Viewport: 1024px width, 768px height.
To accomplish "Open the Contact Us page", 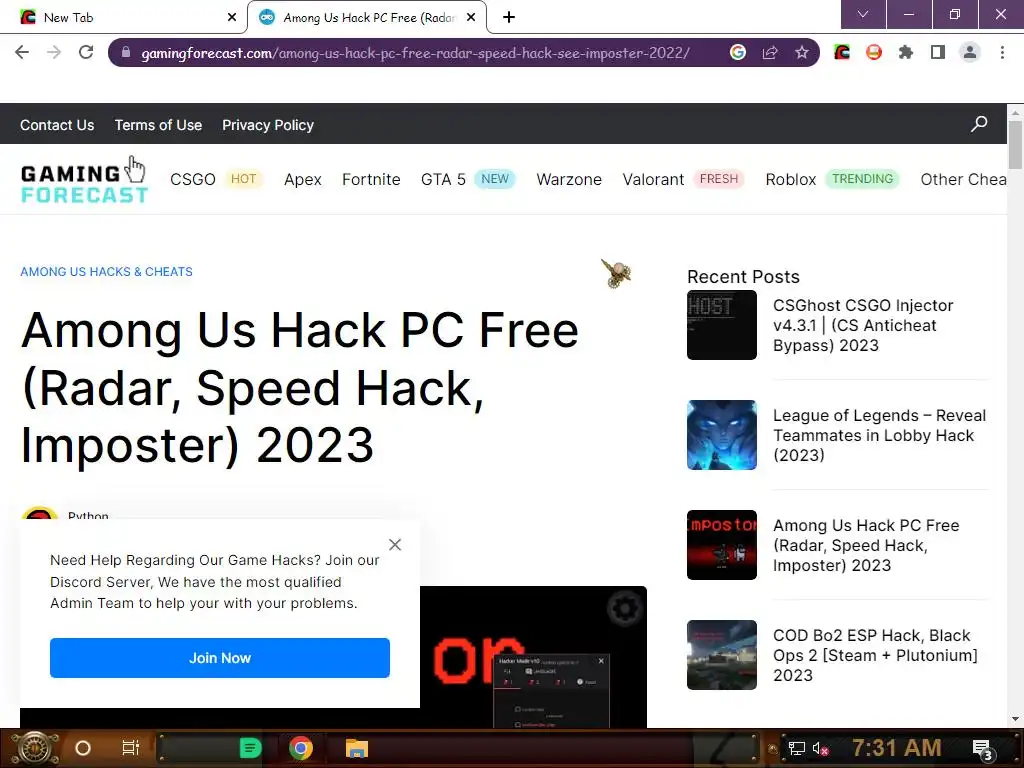I will [x=57, y=125].
